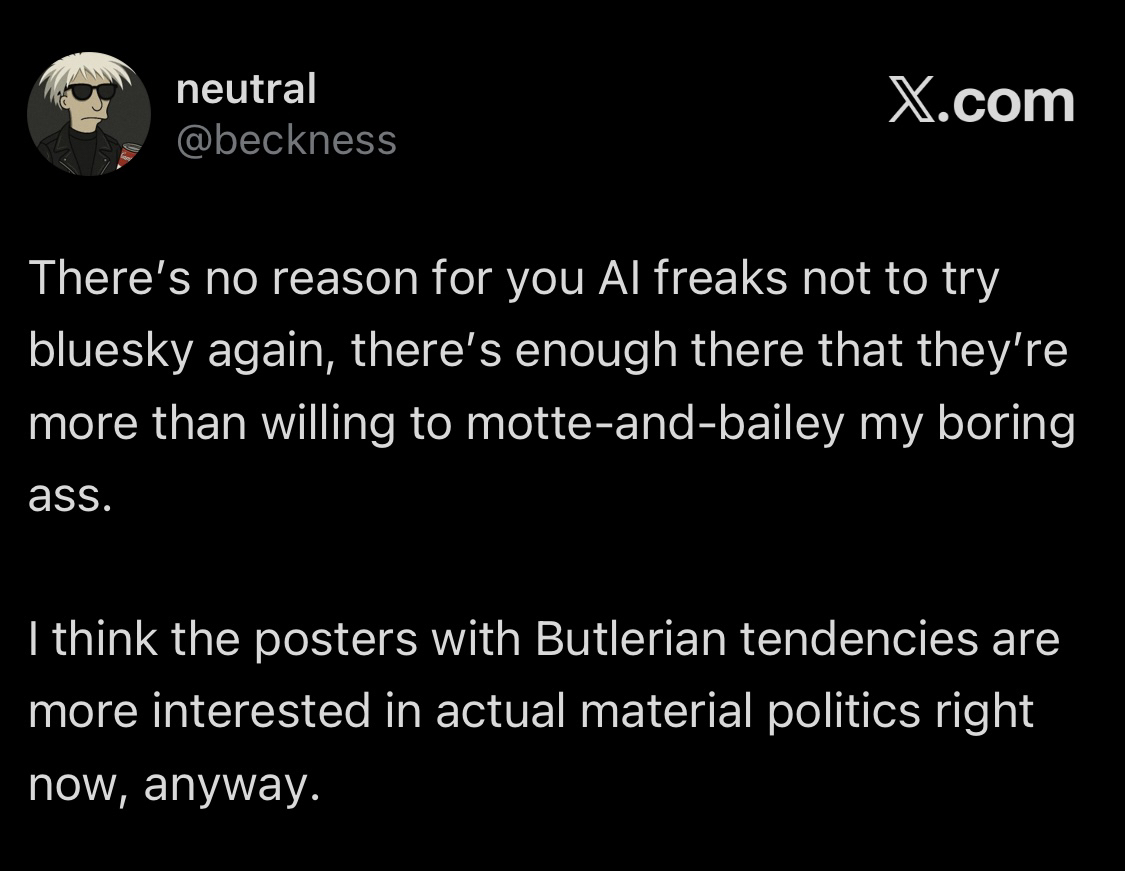Click the word "ass." ending first paragraph
The height and width of the screenshot is (871, 1125).
pos(65,497)
